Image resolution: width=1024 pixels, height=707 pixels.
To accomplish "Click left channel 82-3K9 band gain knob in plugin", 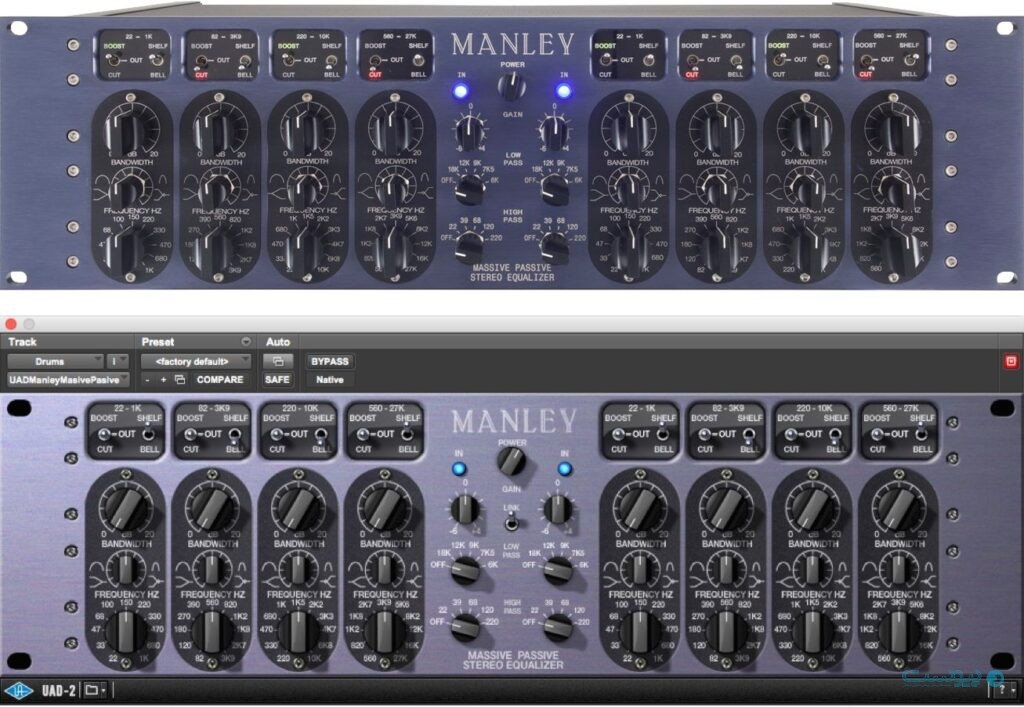I will (x=212, y=509).
